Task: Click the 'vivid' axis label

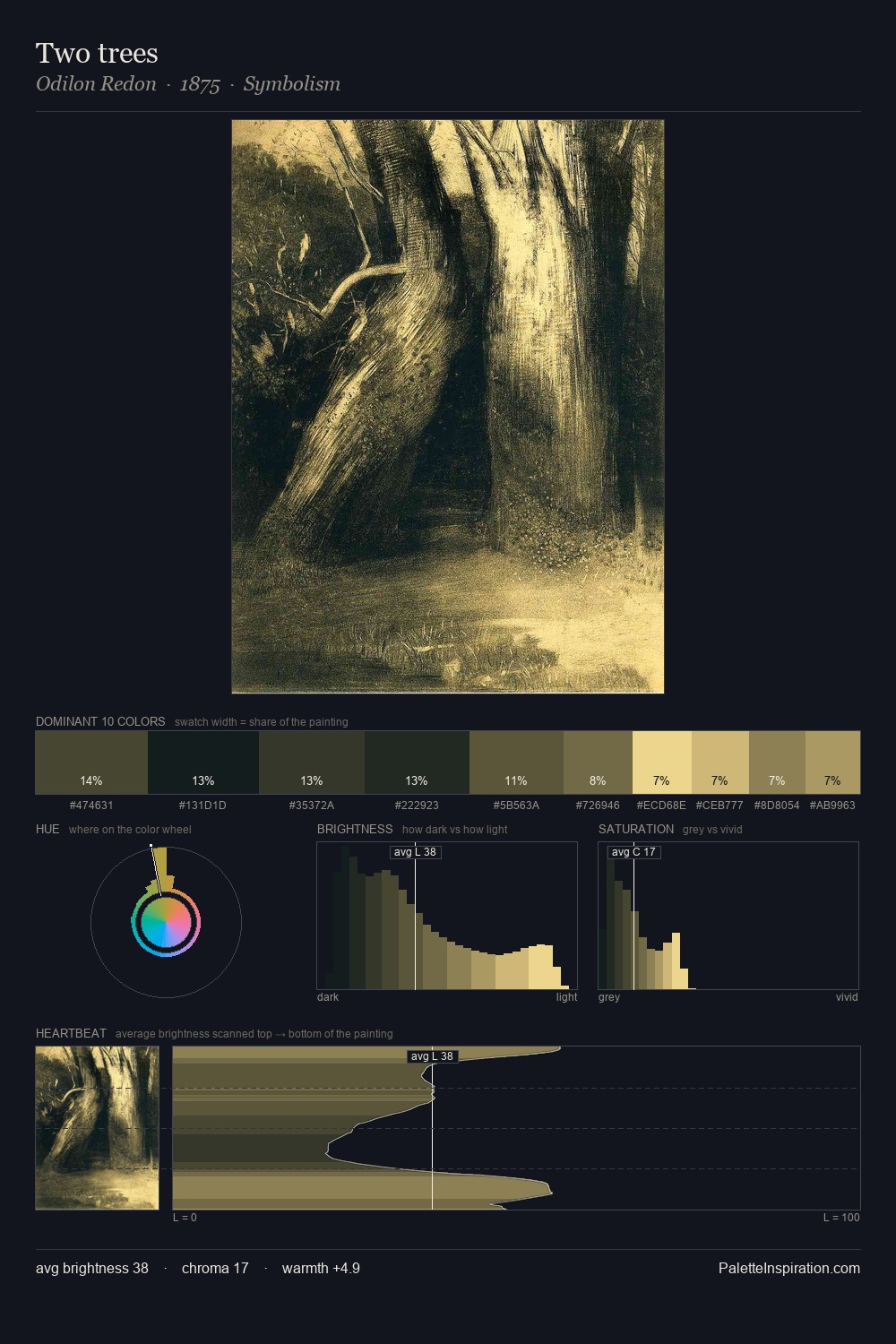Action: click(x=847, y=997)
